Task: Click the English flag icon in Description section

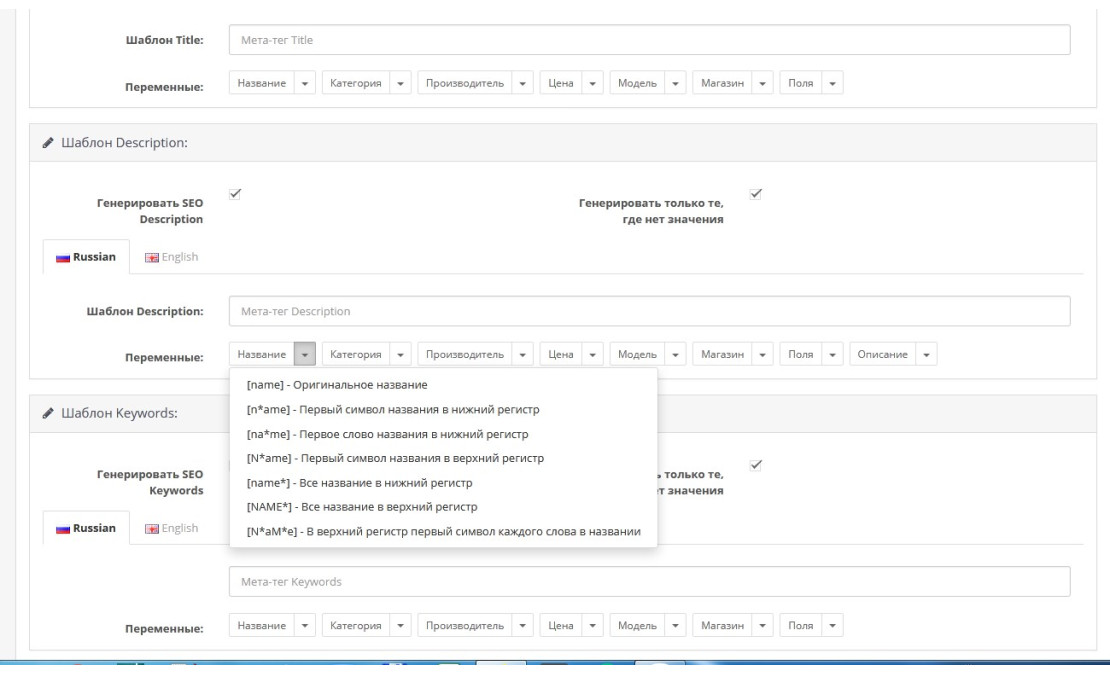Action: point(151,257)
